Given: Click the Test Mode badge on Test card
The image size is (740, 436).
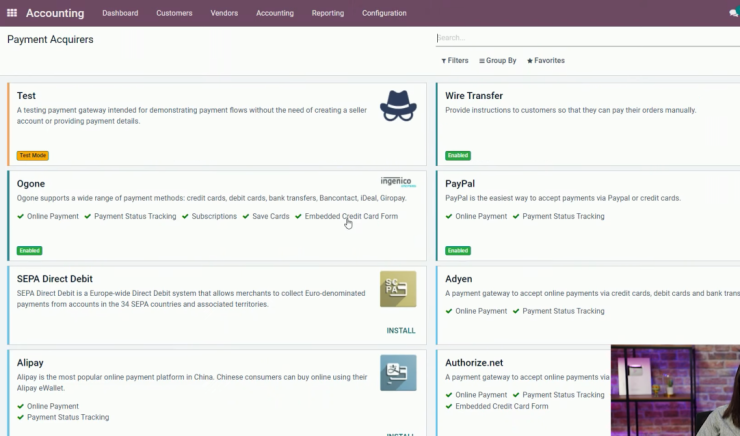Looking at the screenshot, I should [x=33, y=155].
